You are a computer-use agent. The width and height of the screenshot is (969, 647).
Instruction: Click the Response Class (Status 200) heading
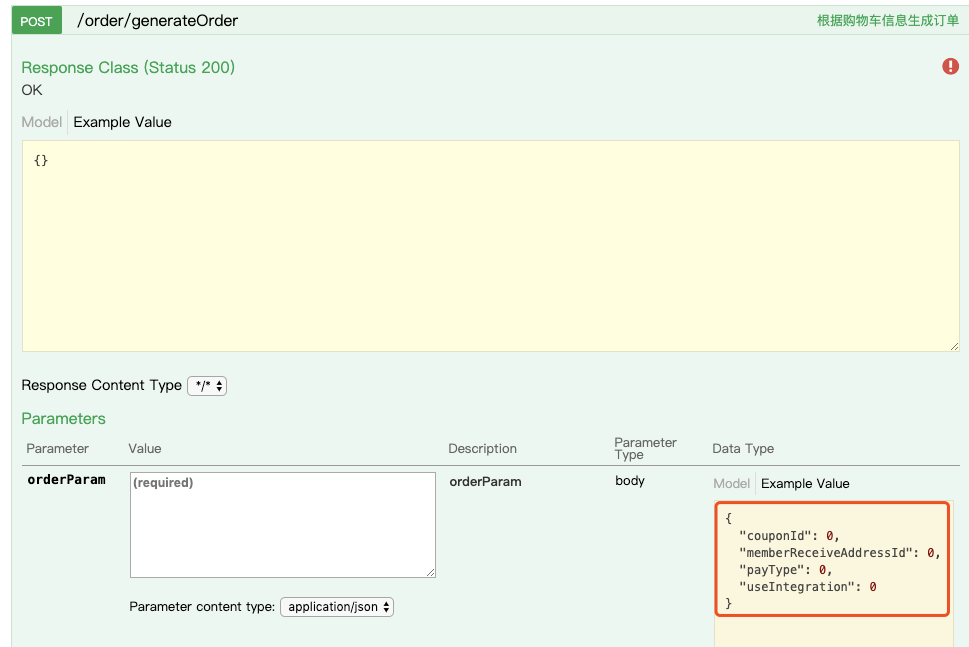tap(128, 67)
